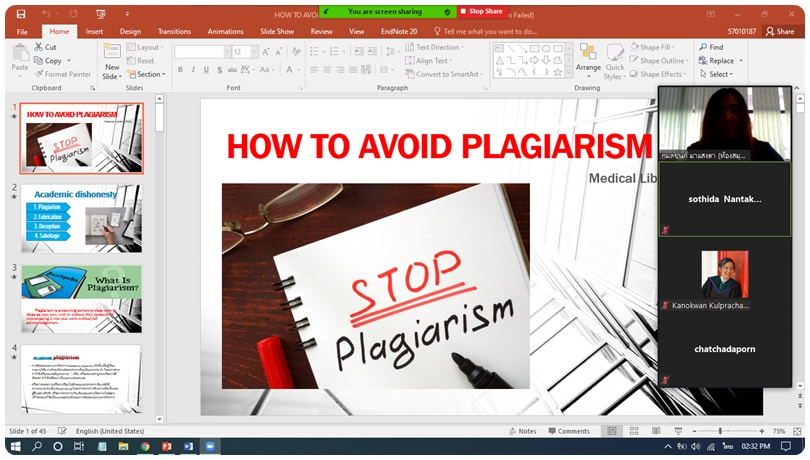810x460 pixels.
Task: Select the Format Painter tool
Action: (62, 74)
